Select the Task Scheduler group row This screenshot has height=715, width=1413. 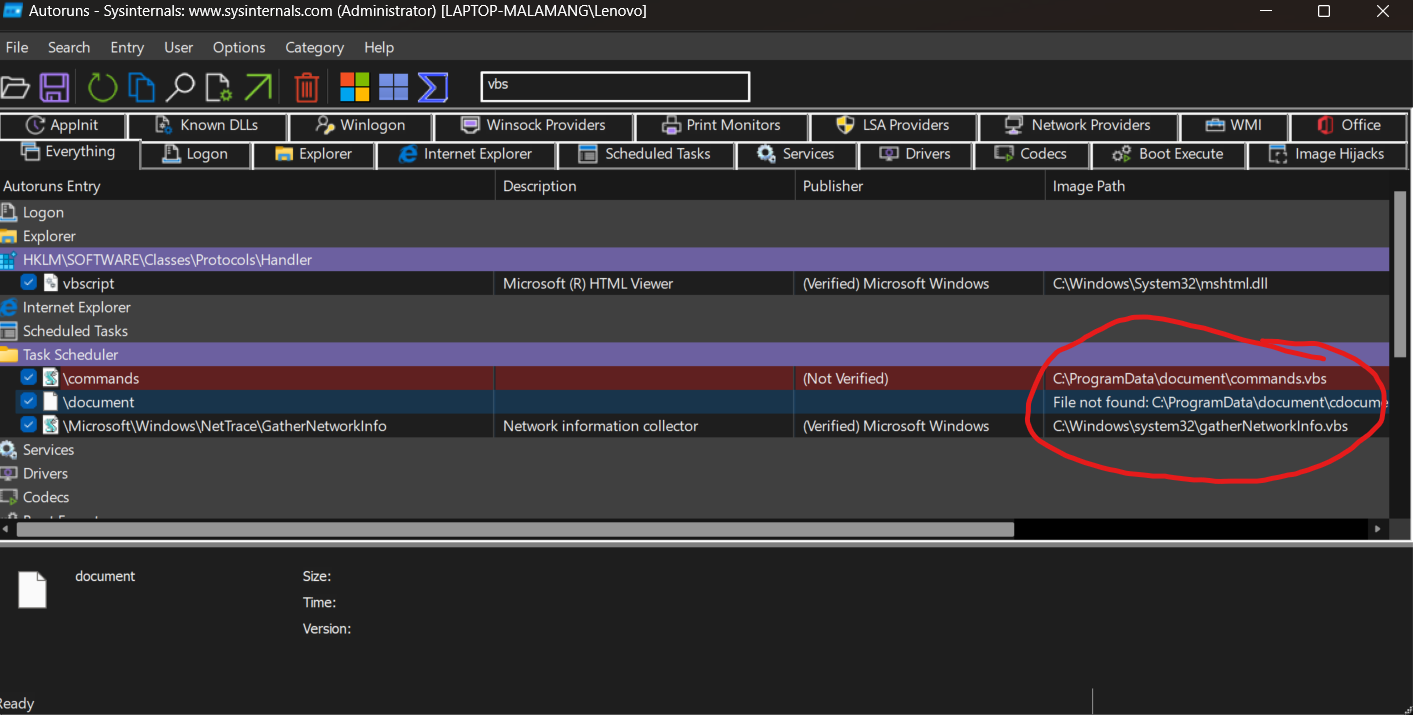[x=695, y=354]
